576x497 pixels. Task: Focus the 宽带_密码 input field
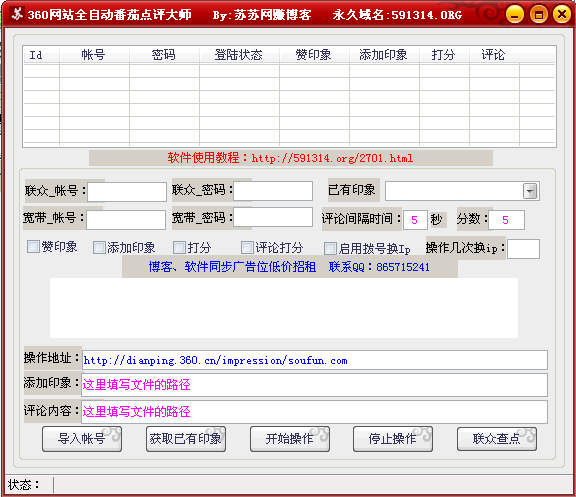(273, 217)
